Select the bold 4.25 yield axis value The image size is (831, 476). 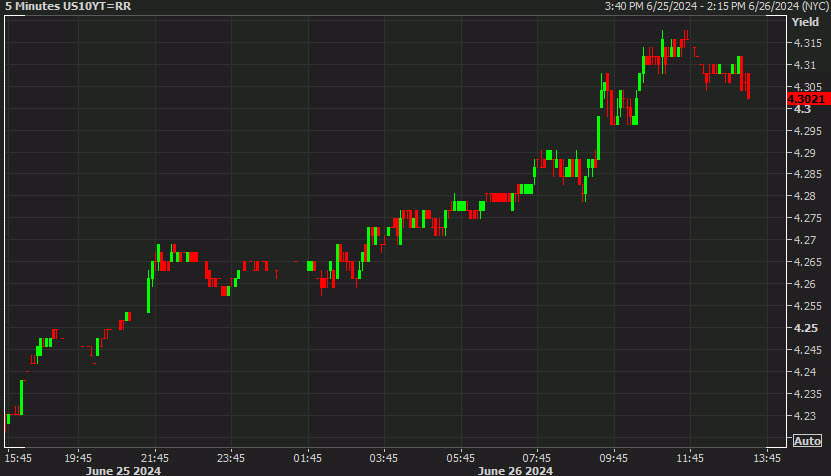tap(806, 328)
